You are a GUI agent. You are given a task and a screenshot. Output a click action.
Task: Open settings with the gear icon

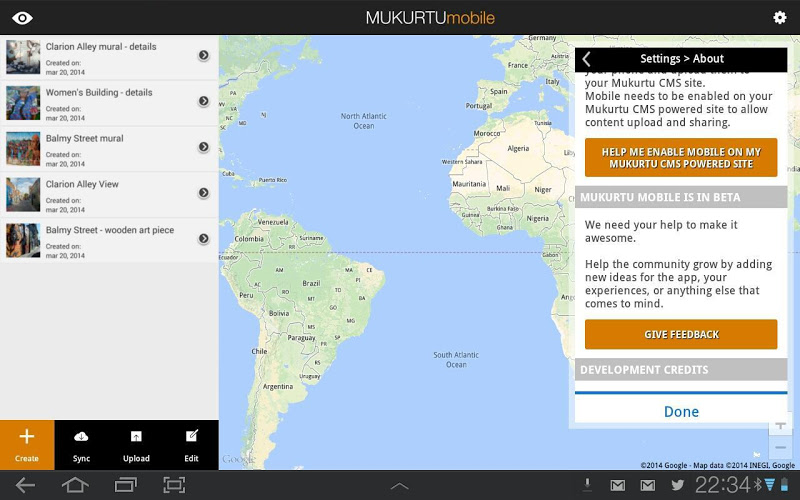[x=780, y=17]
